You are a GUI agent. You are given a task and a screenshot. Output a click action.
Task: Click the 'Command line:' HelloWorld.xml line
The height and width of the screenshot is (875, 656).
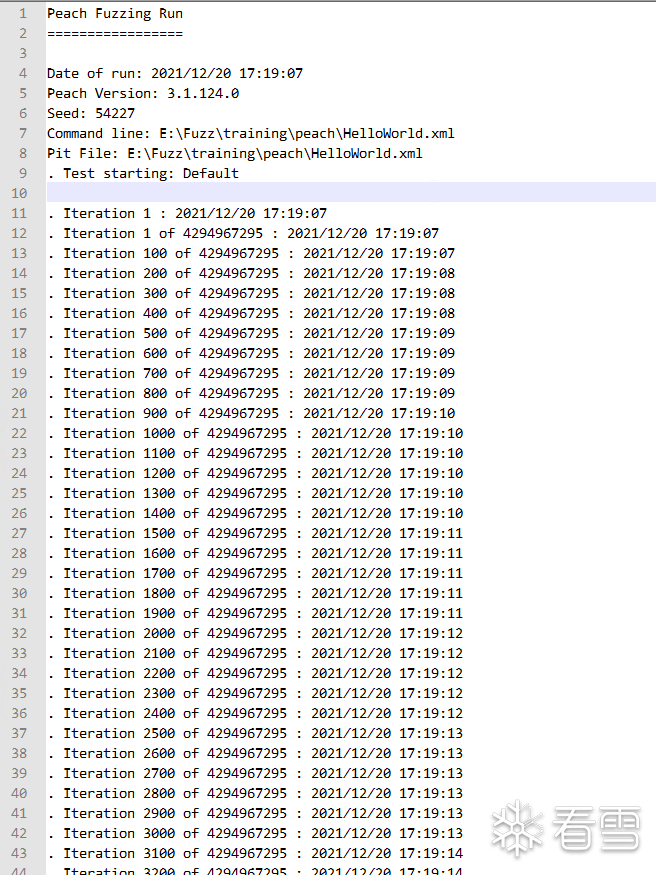pos(250,133)
